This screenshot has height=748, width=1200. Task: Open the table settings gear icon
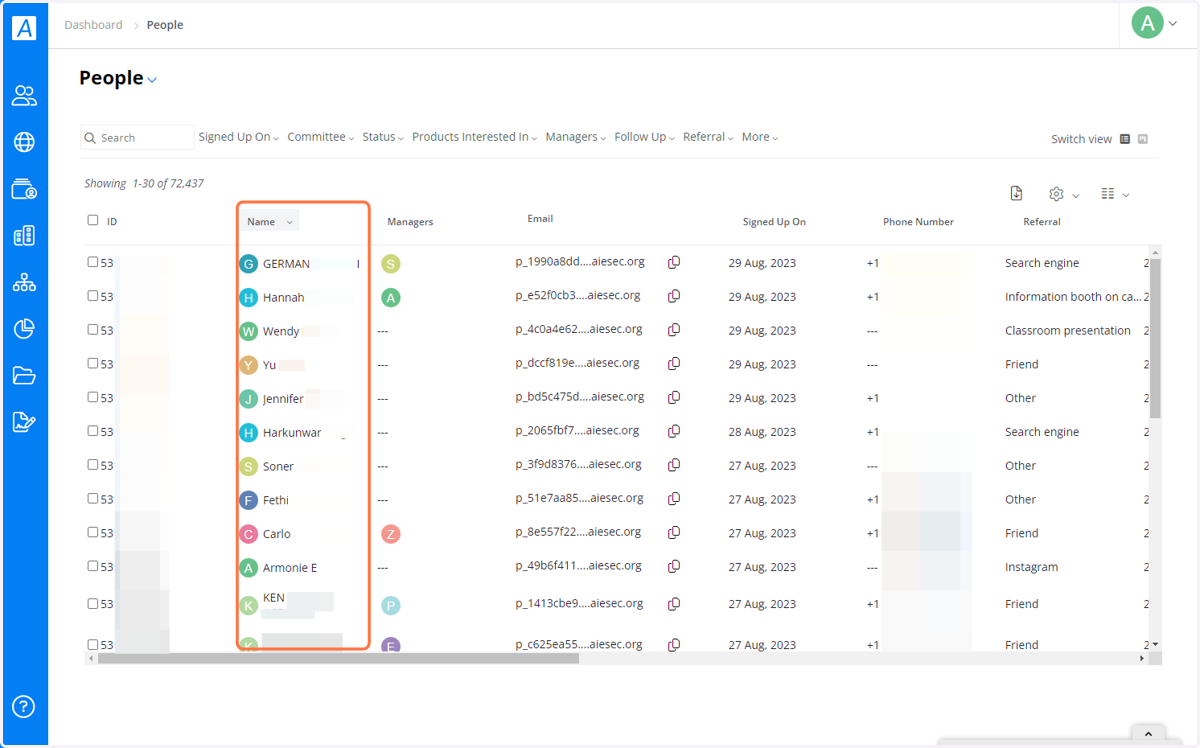(1056, 194)
